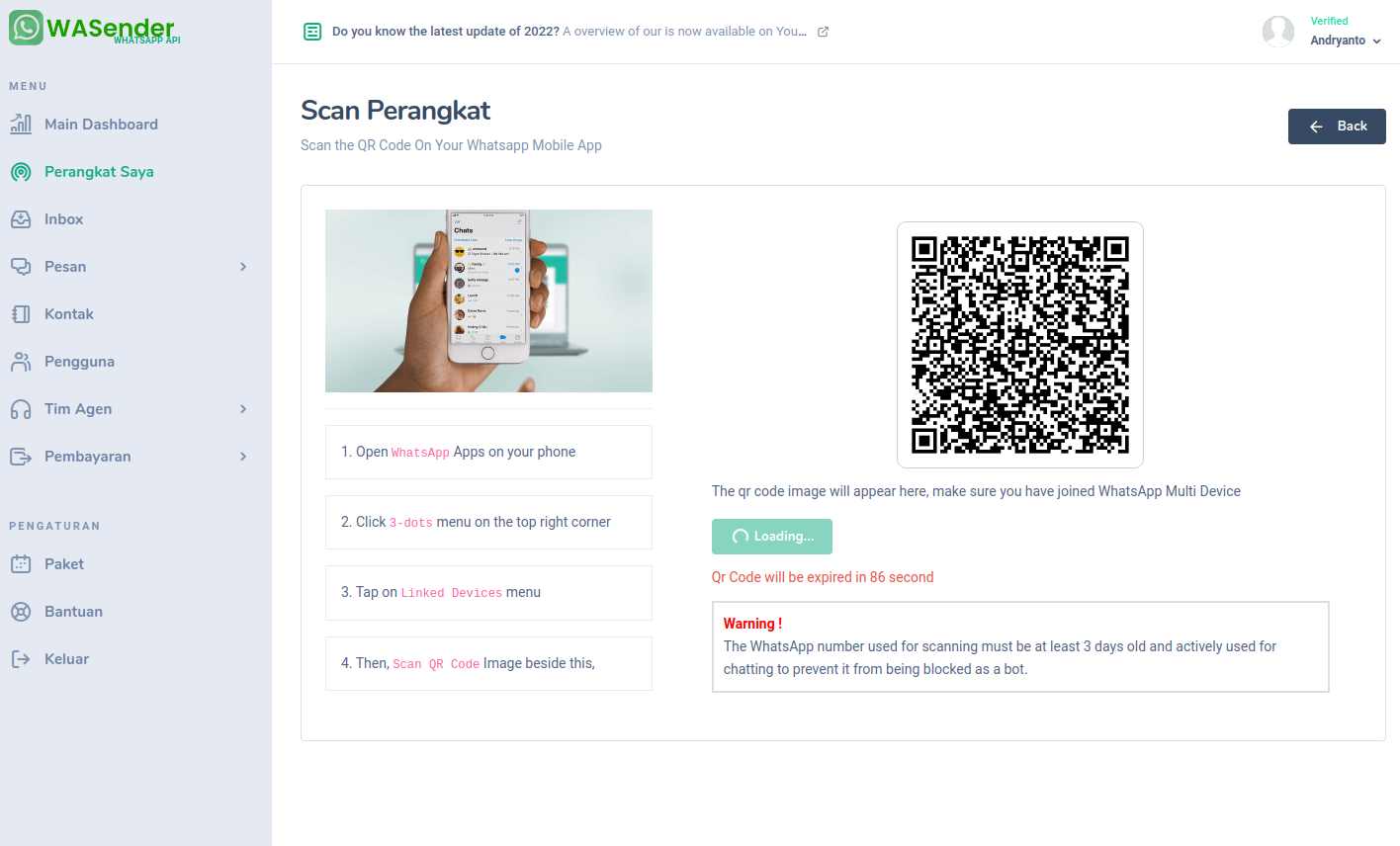Click the WASender WhatsApp logo icon
1400x846 pixels.
point(26,28)
